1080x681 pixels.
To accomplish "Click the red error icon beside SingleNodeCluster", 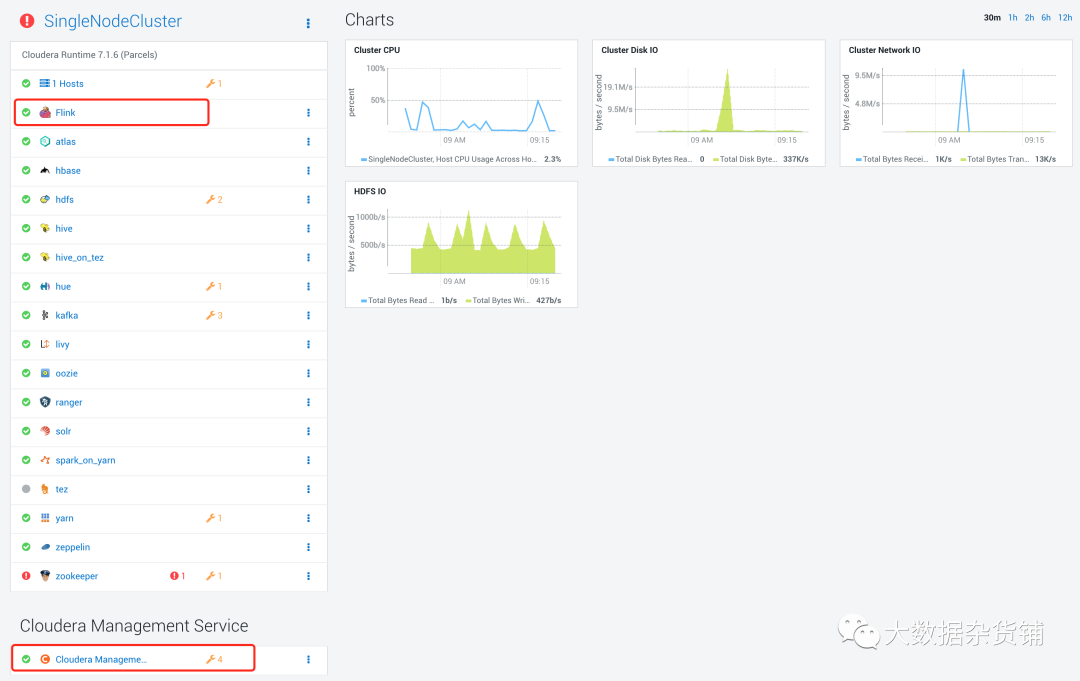I will pyautogui.click(x=27, y=21).
